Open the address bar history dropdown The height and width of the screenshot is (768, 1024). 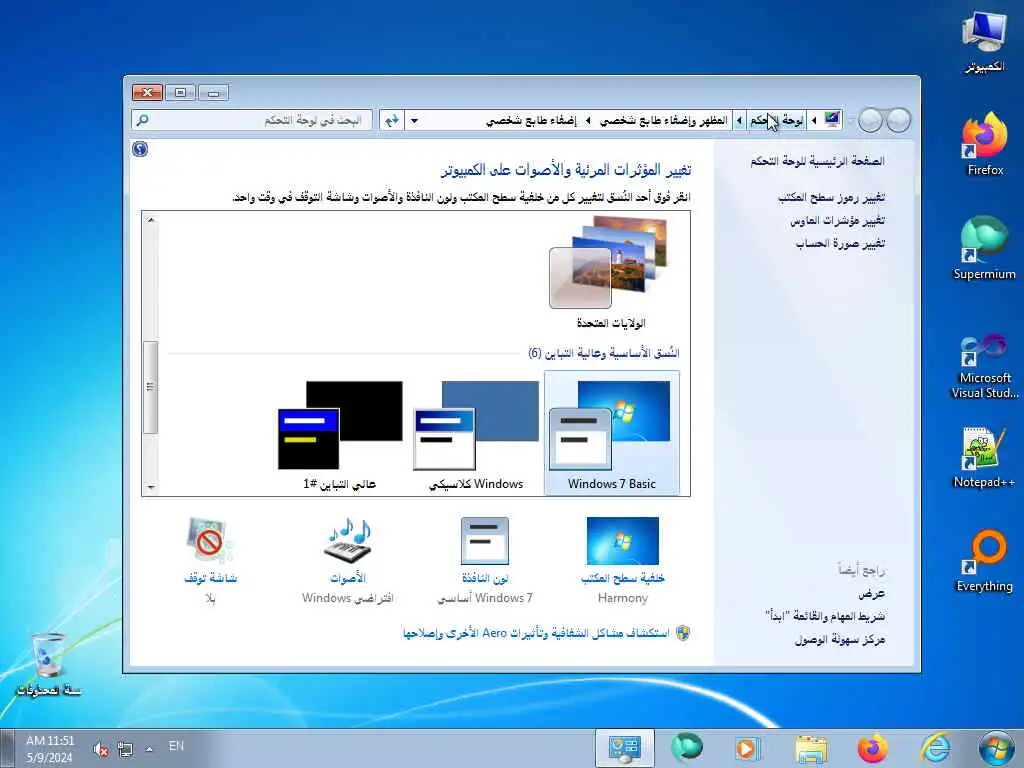414,121
